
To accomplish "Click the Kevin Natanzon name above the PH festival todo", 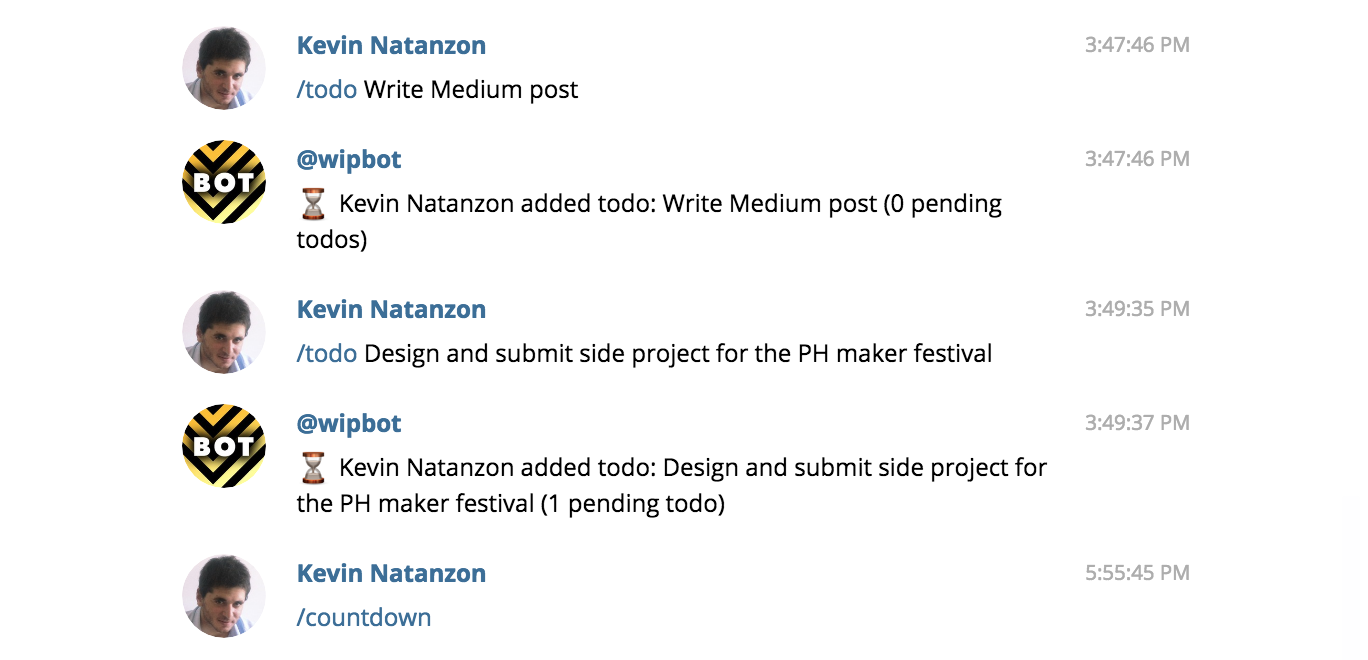I will coord(391,309).
